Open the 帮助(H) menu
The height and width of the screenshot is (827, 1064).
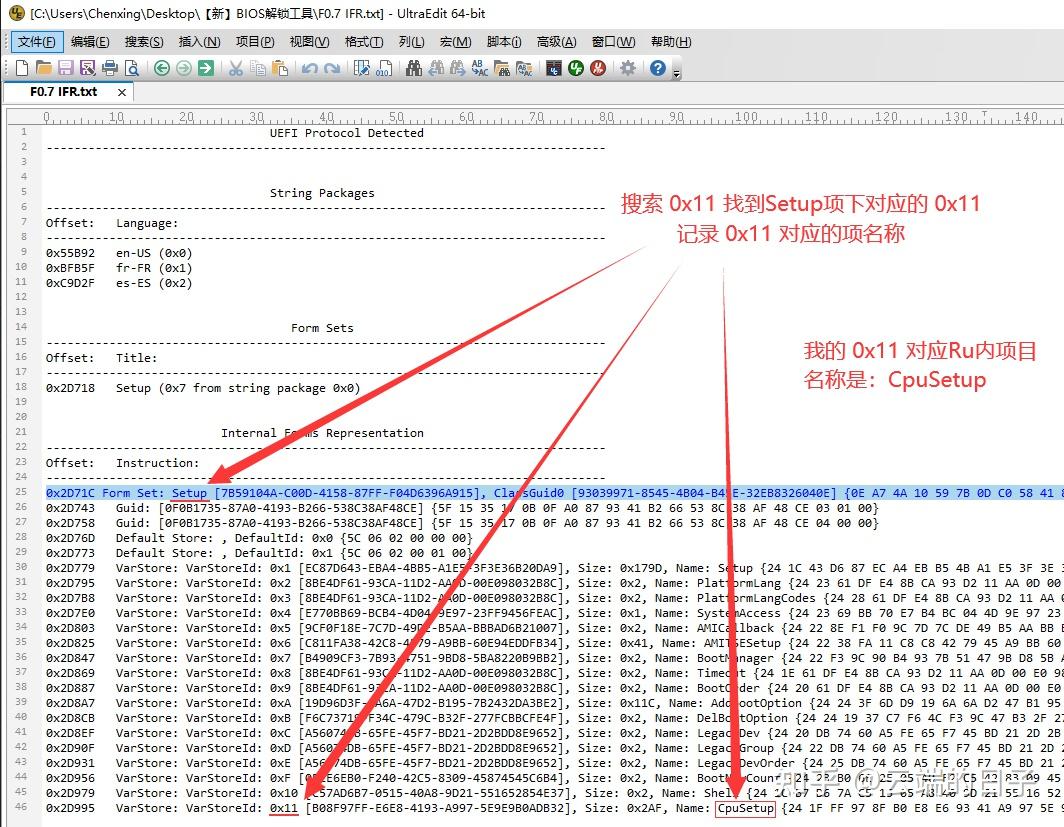[x=671, y=42]
